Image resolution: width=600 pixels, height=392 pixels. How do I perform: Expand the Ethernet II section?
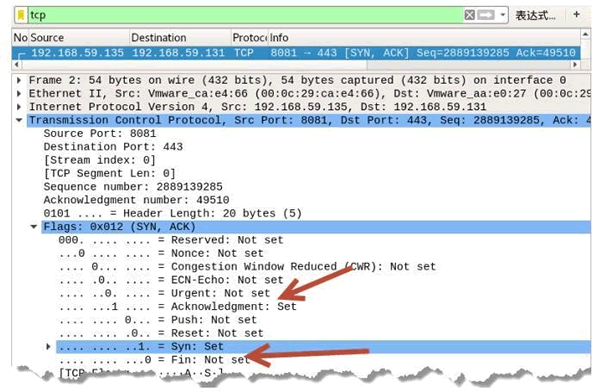click(x=19, y=93)
